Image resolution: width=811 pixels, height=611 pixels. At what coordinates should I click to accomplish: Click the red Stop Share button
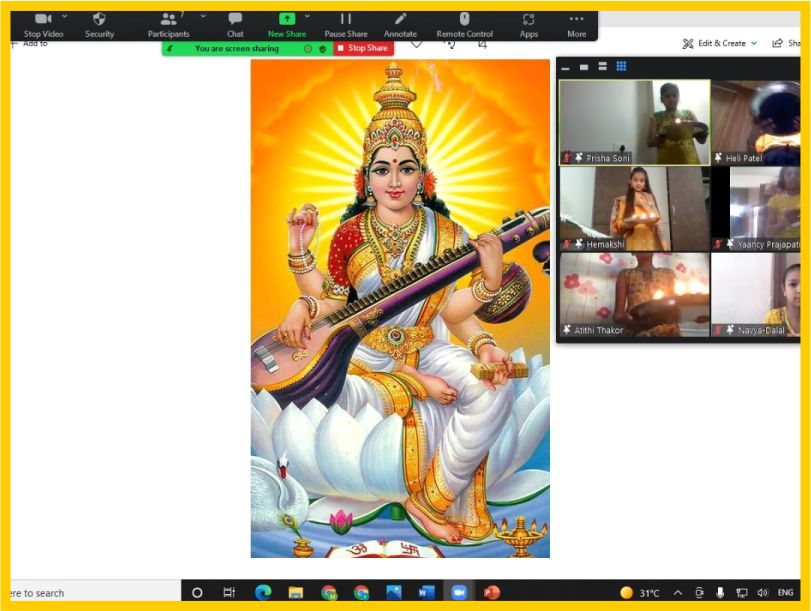(363, 48)
